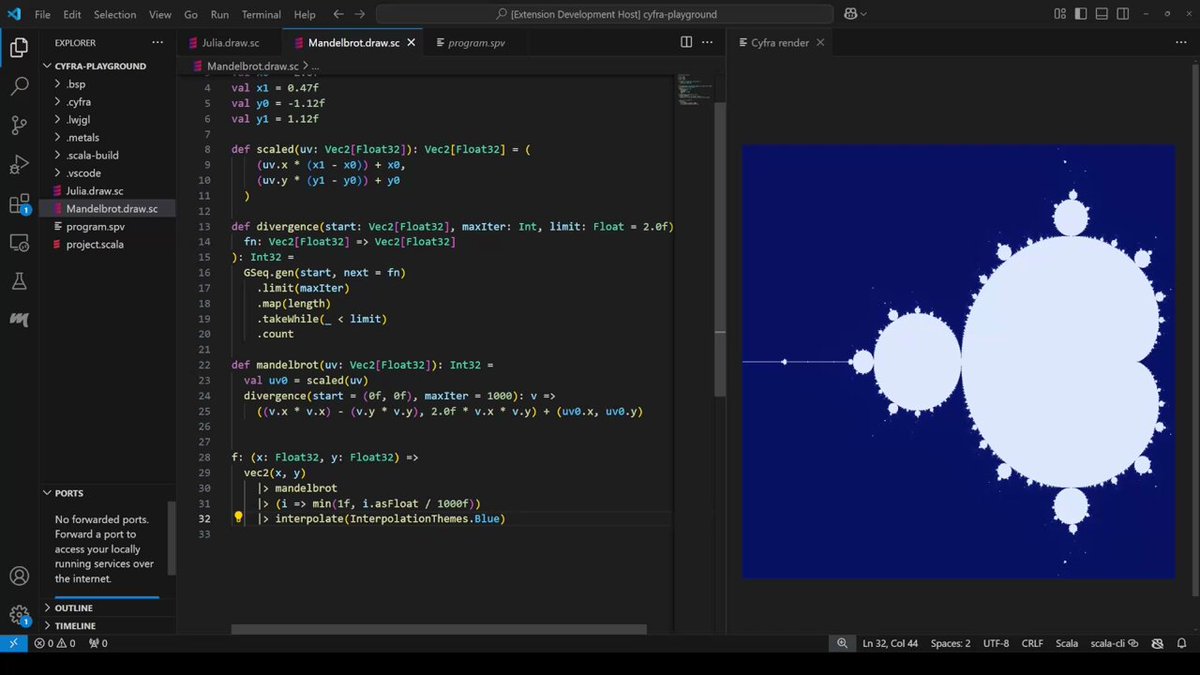
Task: Expand the TIMELINE section
Action: (x=75, y=626)
